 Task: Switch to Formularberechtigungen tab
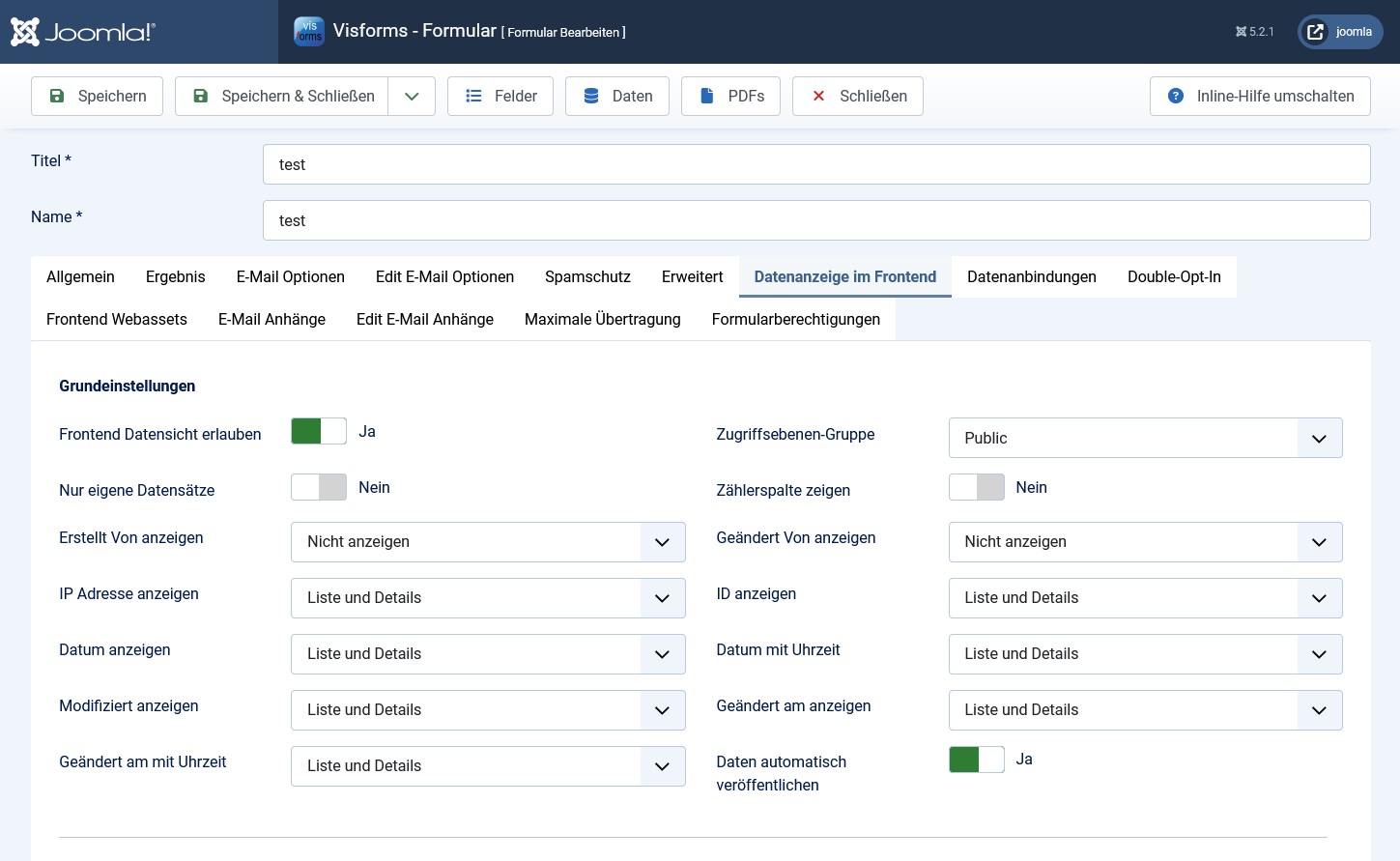coord(795,319)
